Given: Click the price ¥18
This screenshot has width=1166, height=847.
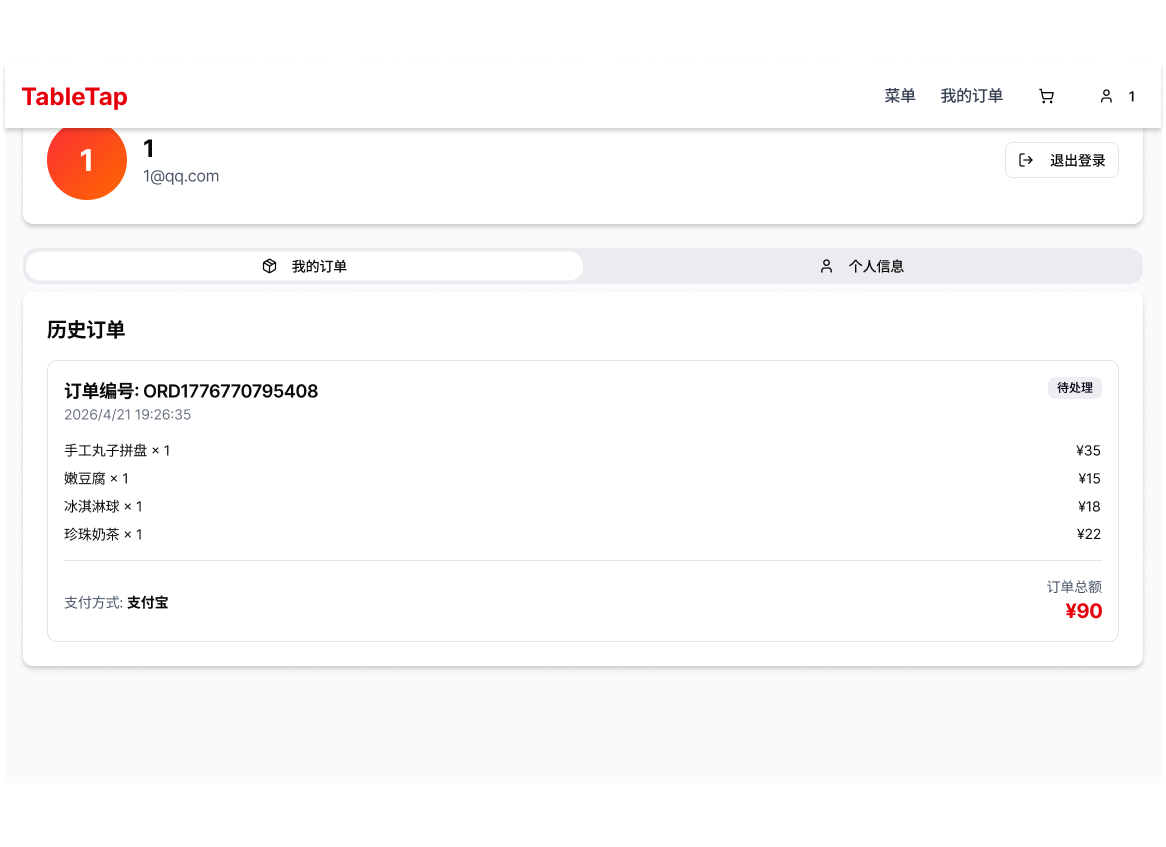Looking at the screenshot, I should 1089,506.
